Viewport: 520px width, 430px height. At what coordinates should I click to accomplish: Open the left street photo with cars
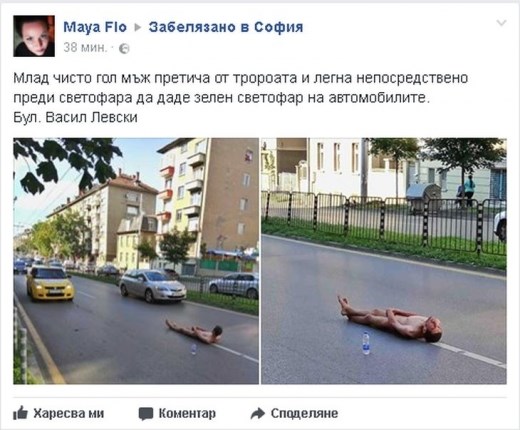[136, 261]
